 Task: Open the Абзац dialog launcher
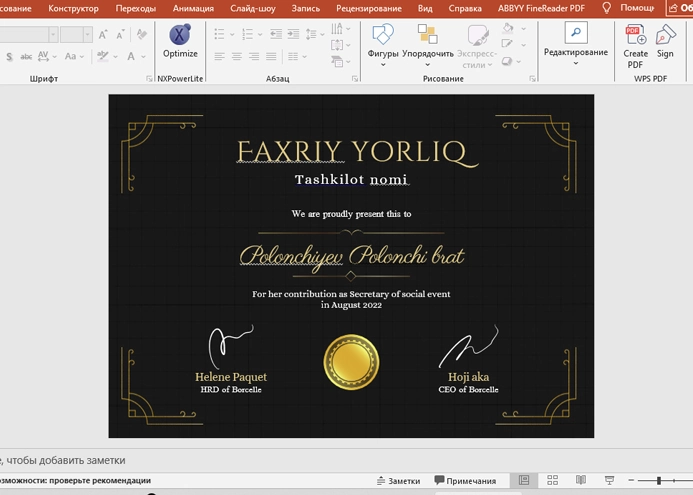[355, 79]
